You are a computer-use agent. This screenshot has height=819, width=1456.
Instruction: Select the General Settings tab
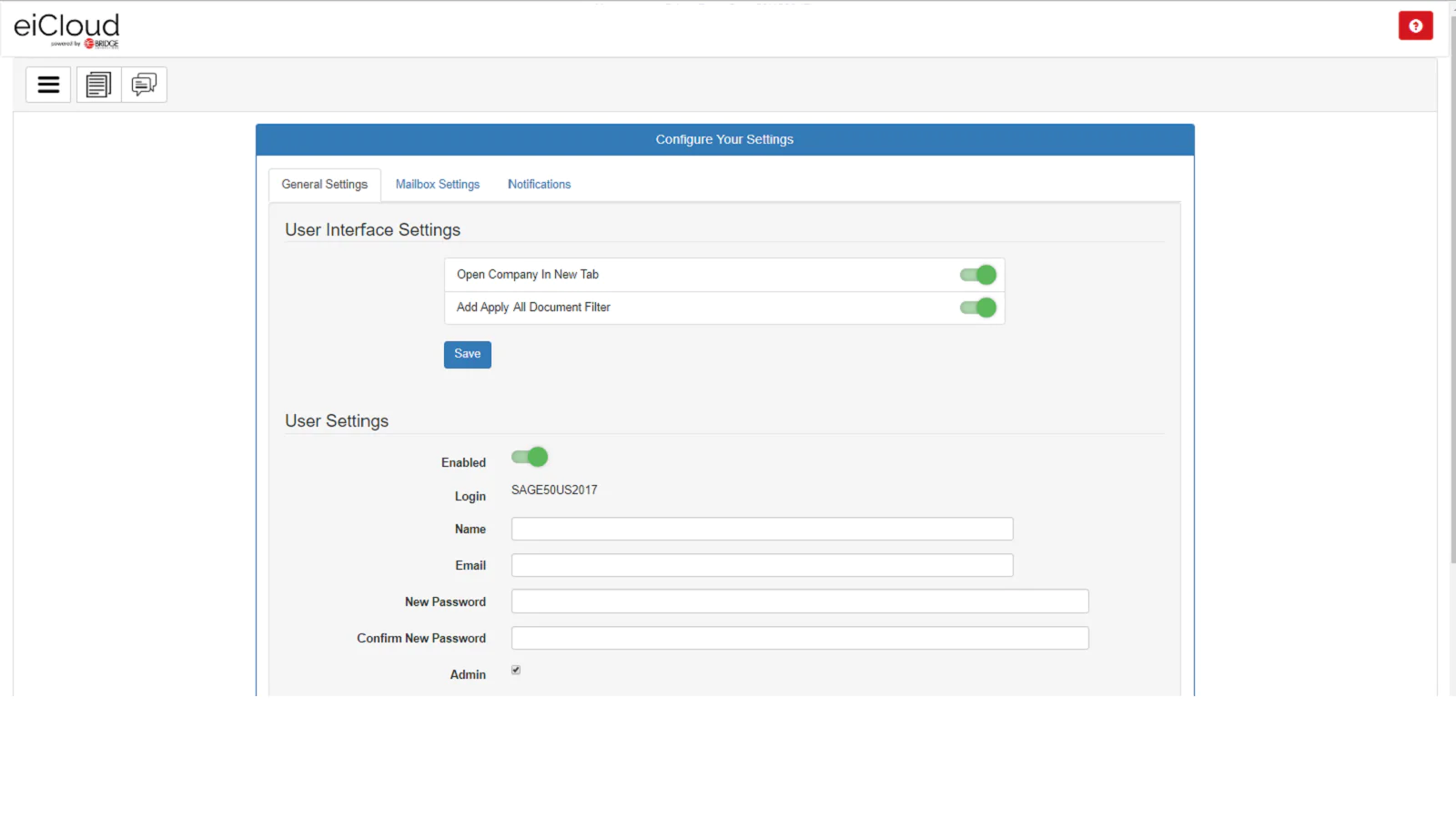pos(325,185)
